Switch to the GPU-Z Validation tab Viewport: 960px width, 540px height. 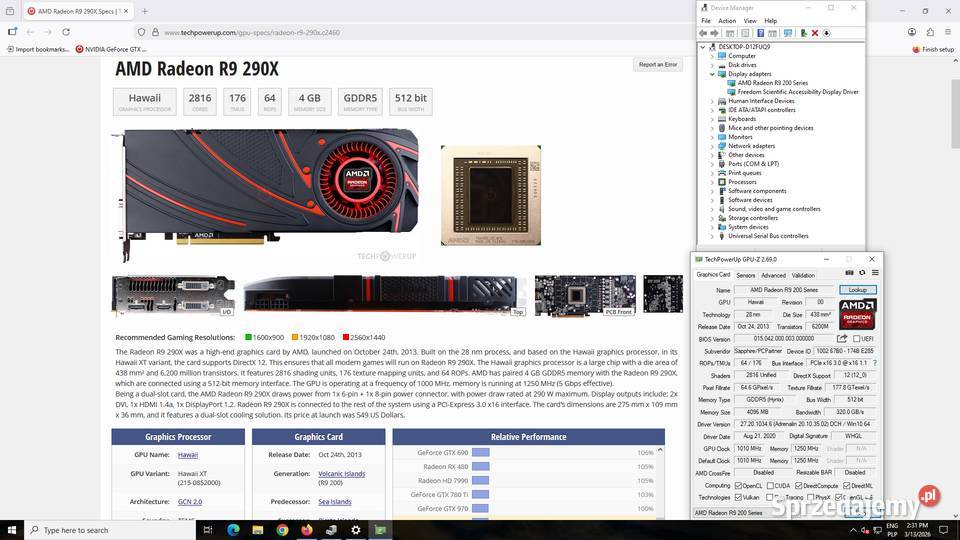803,275
